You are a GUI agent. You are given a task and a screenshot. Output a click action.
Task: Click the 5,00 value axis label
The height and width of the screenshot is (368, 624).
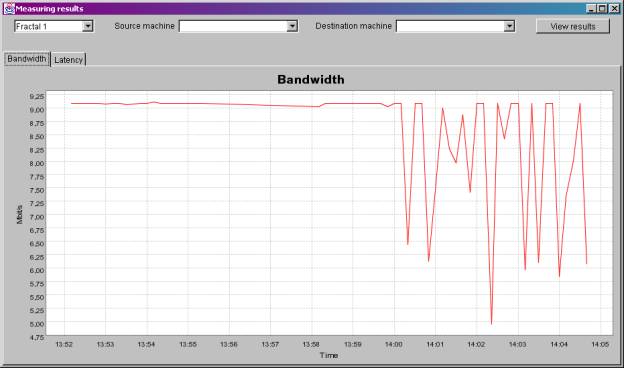37,324
